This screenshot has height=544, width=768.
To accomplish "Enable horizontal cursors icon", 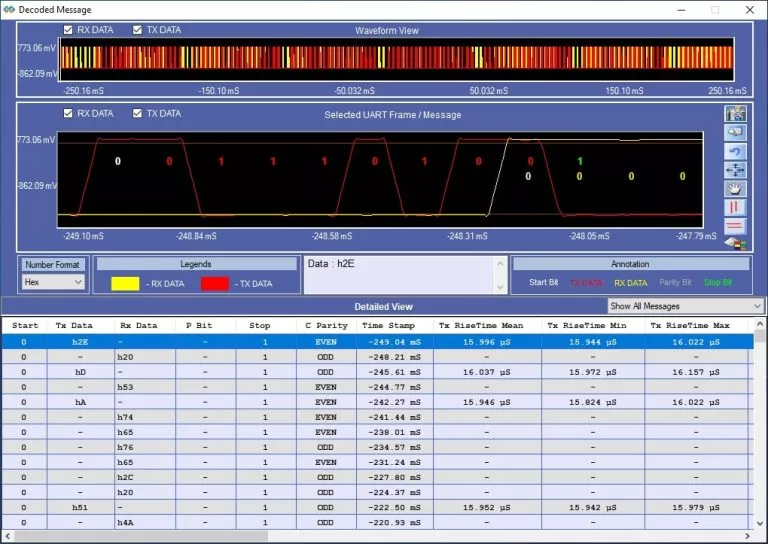I will click(x=736, y=225).
